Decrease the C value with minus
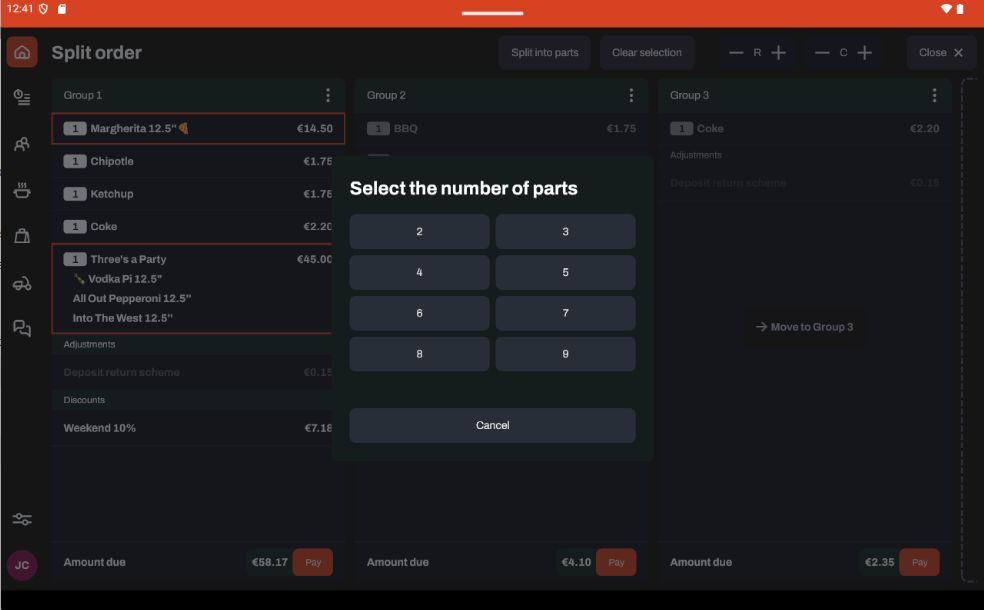984x610 pixels. [822, 53]
